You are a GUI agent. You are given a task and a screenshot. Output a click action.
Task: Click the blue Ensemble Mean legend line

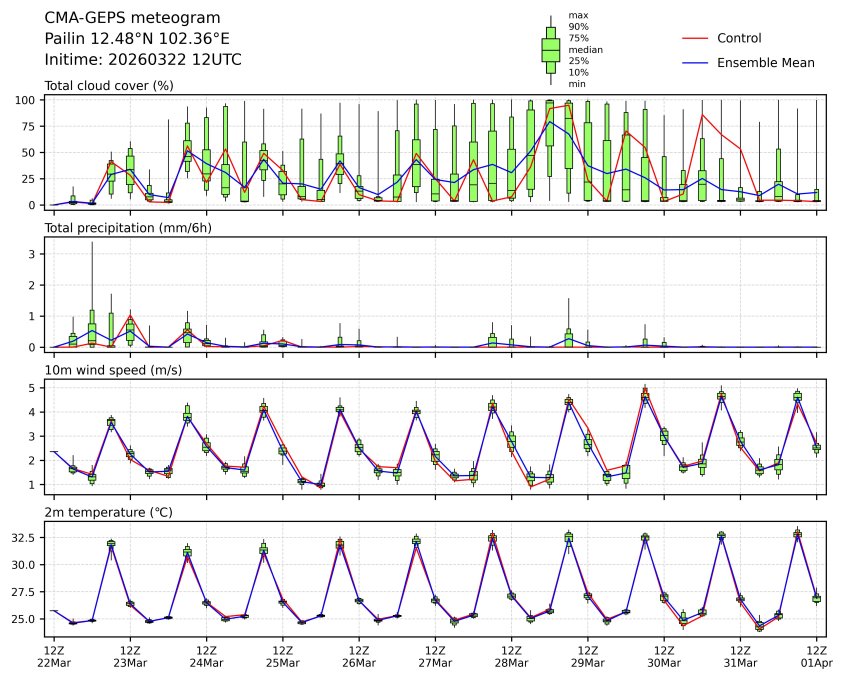pyautogui.click(x=695, y=62)
